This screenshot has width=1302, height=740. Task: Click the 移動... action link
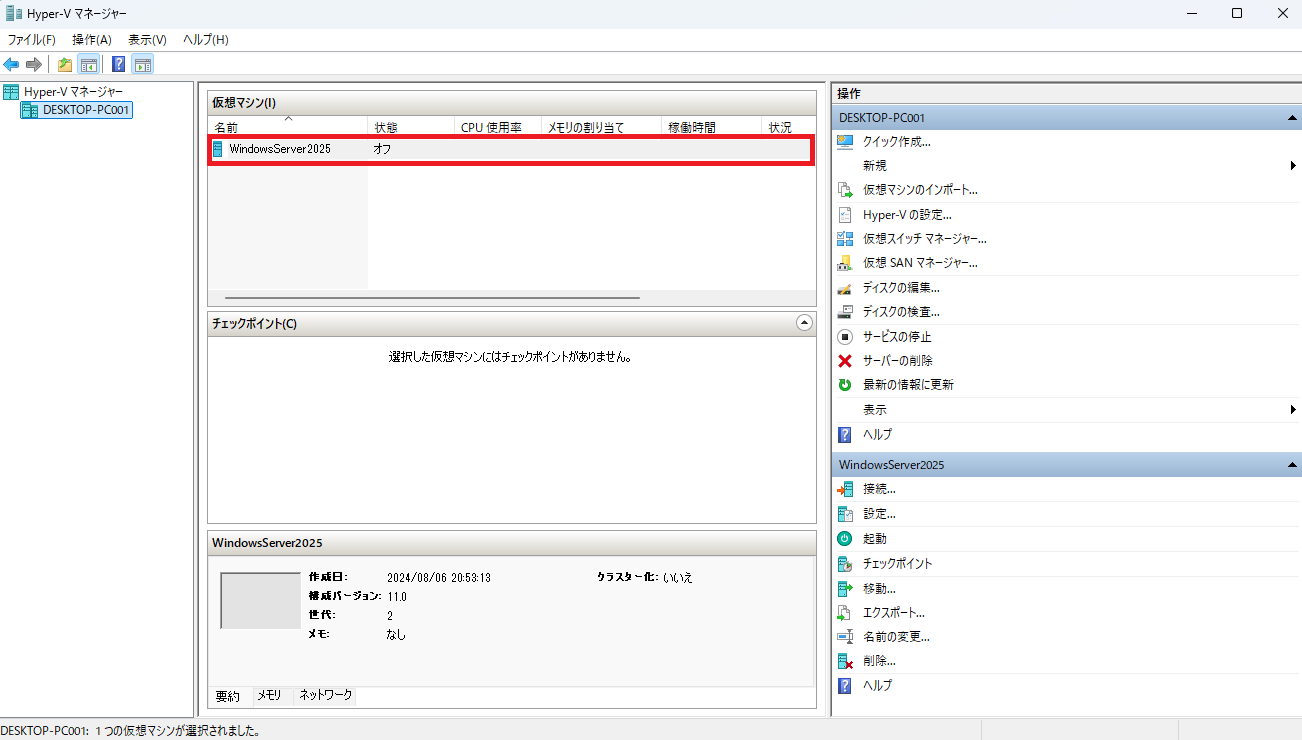point(879,588)
